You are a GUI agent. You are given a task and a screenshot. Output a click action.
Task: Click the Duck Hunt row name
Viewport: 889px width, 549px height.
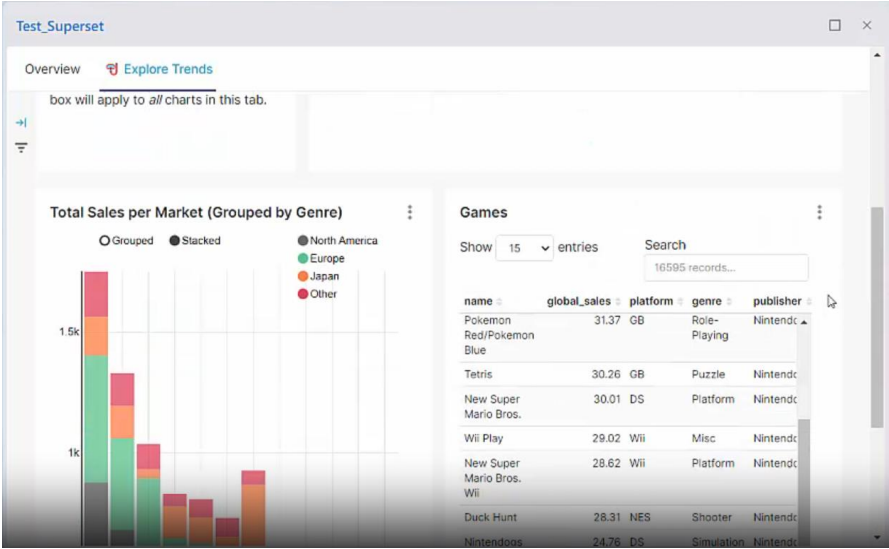click(490, 517)
